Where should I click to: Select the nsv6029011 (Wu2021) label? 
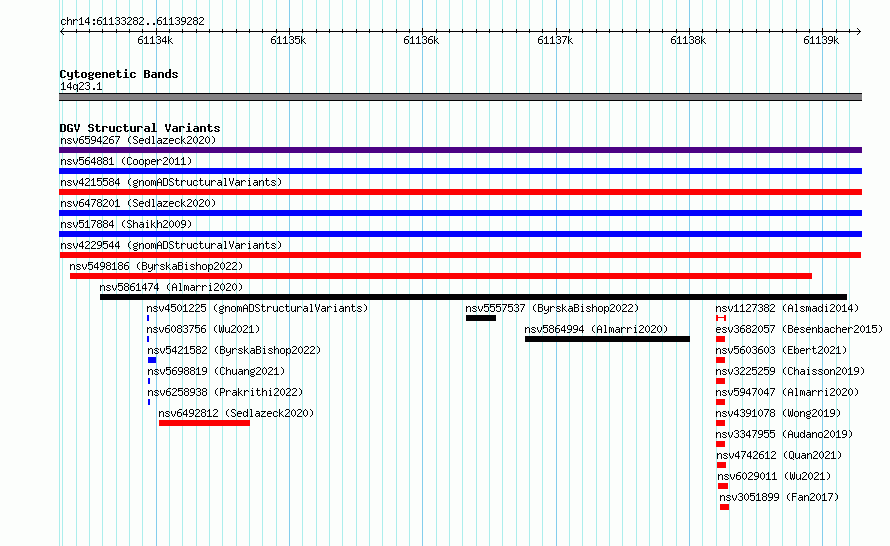774,476
